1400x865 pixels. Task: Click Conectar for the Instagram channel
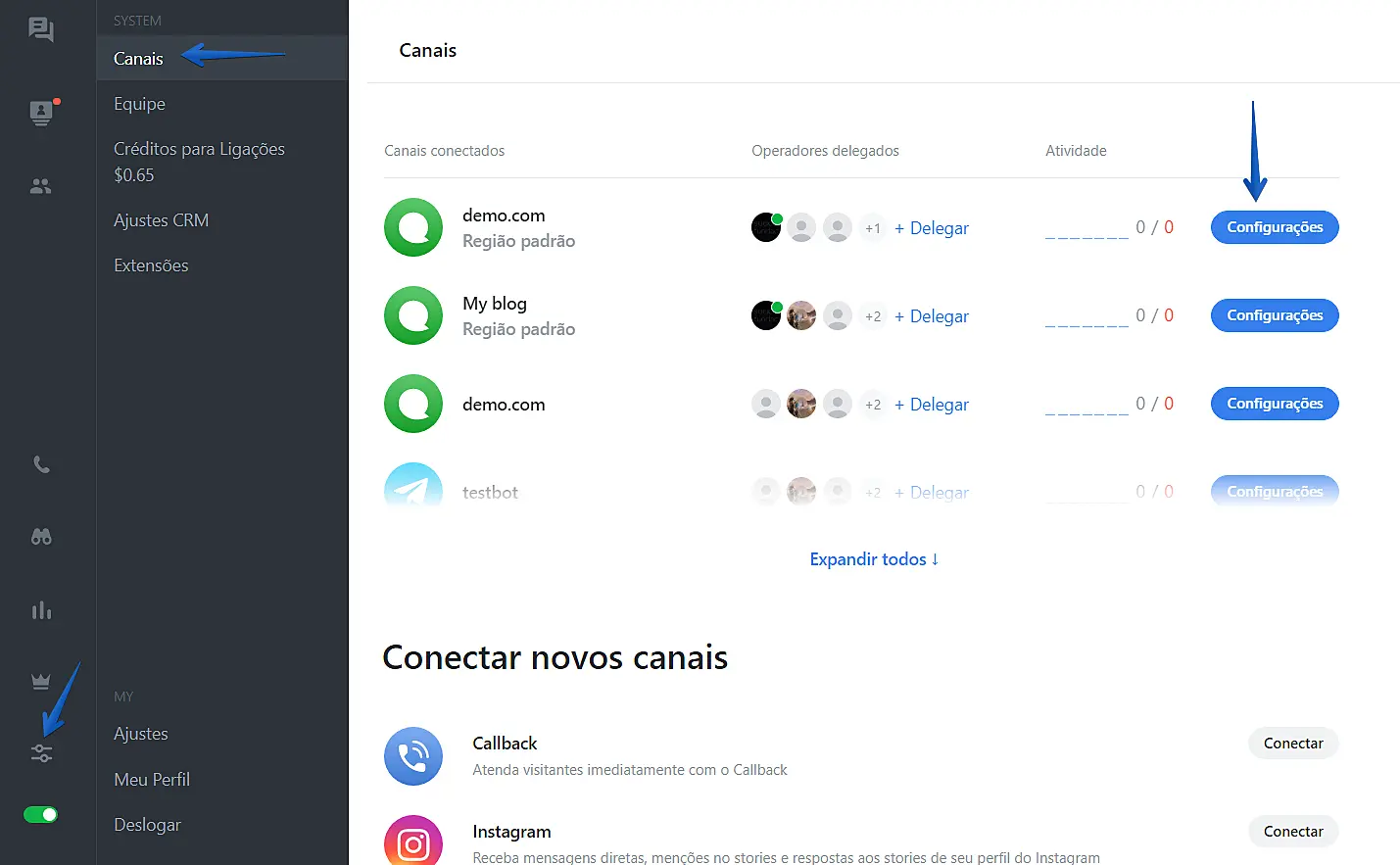click(x=1293, y=832)
